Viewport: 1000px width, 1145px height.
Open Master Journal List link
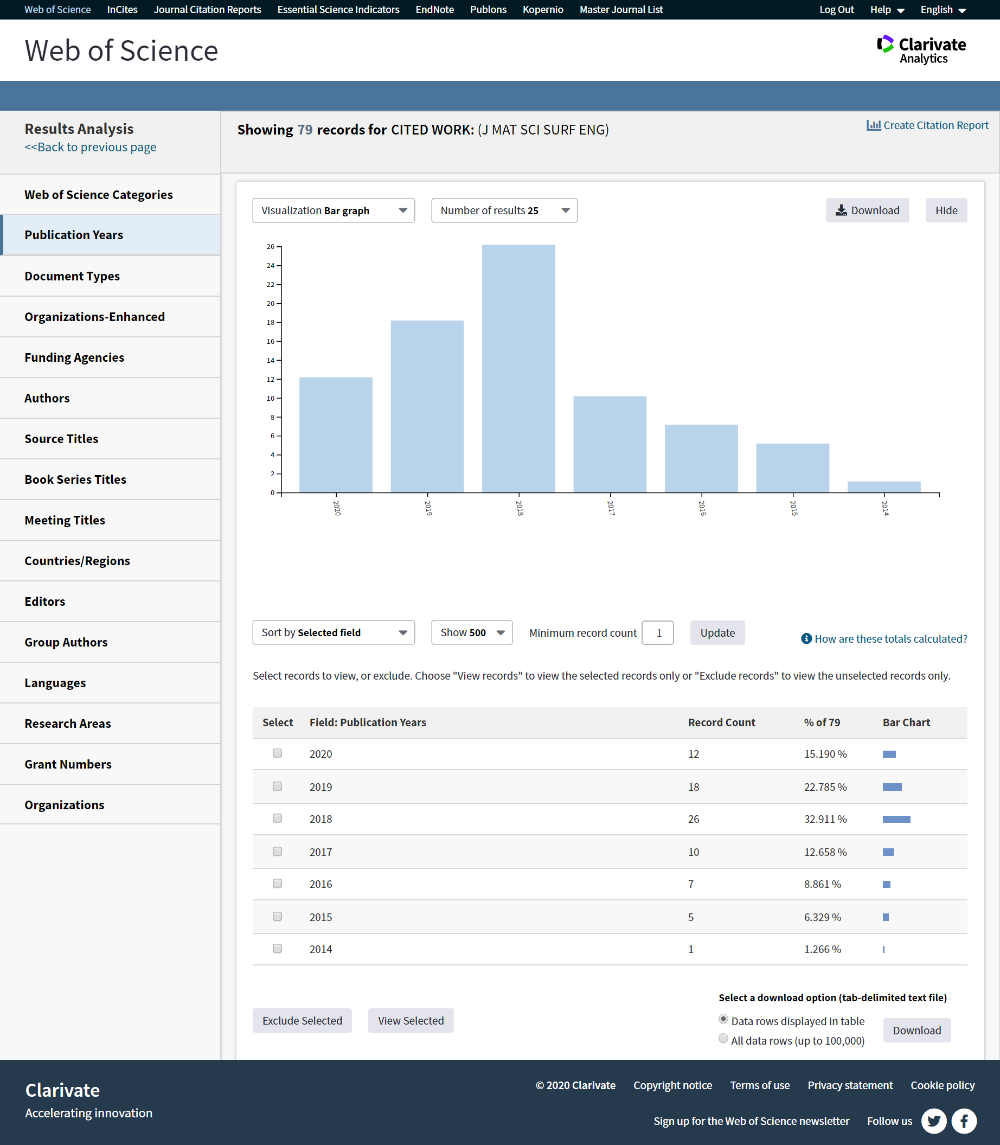tap(621, 9)
